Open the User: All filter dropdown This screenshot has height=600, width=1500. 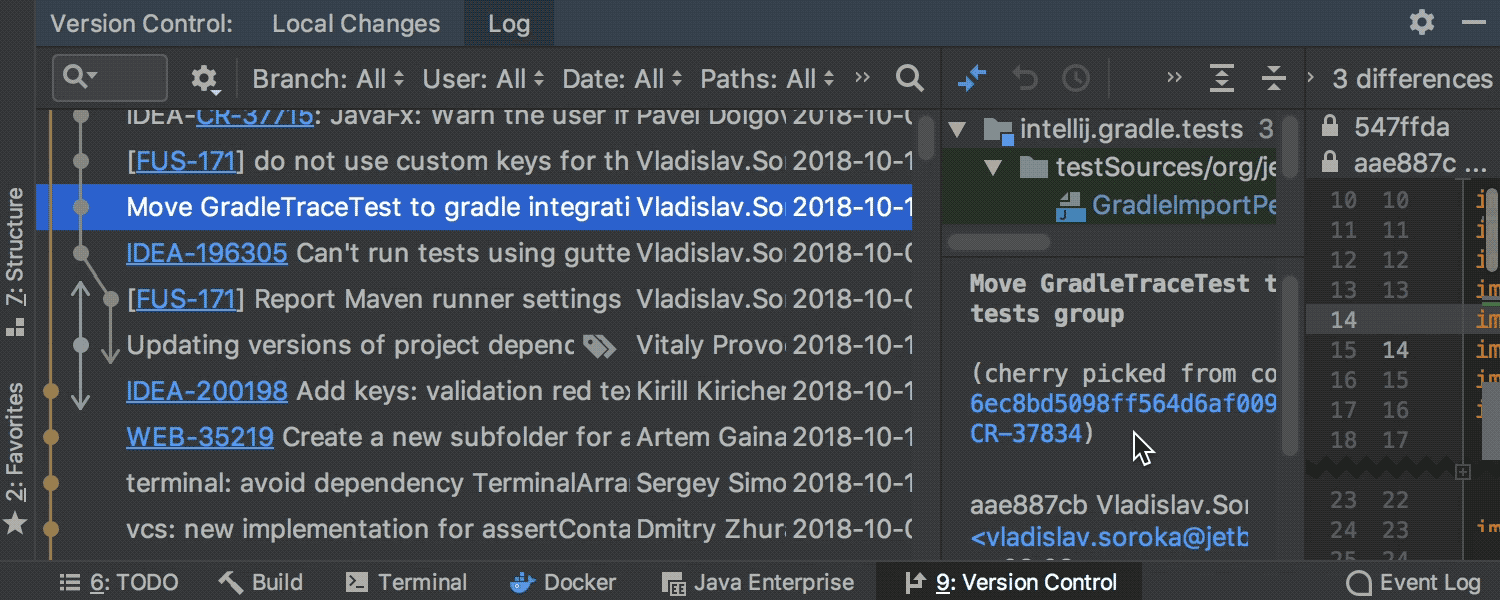click(483, 78)
